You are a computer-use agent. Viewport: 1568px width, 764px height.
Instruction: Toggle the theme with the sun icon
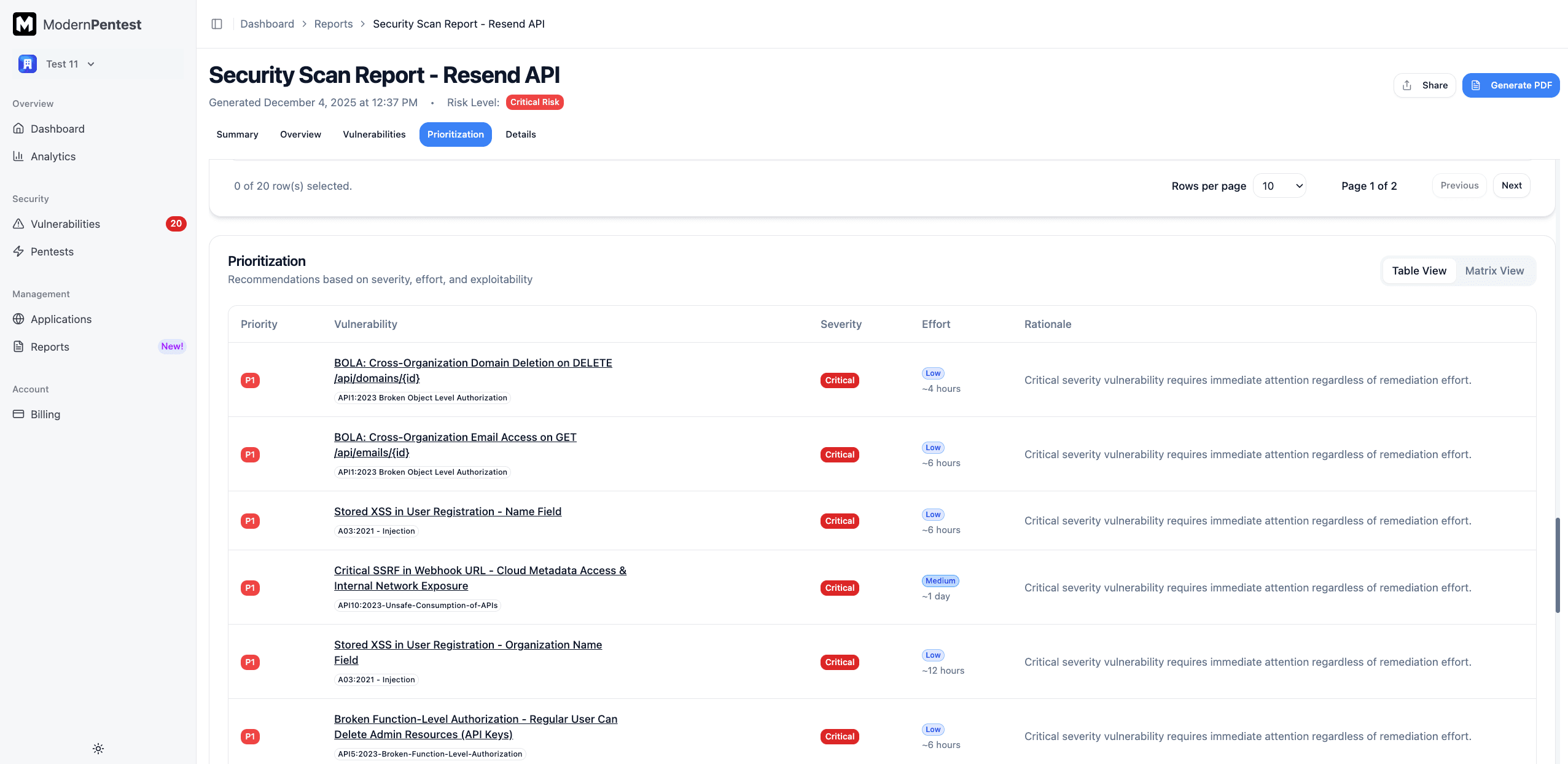point(98,748)
